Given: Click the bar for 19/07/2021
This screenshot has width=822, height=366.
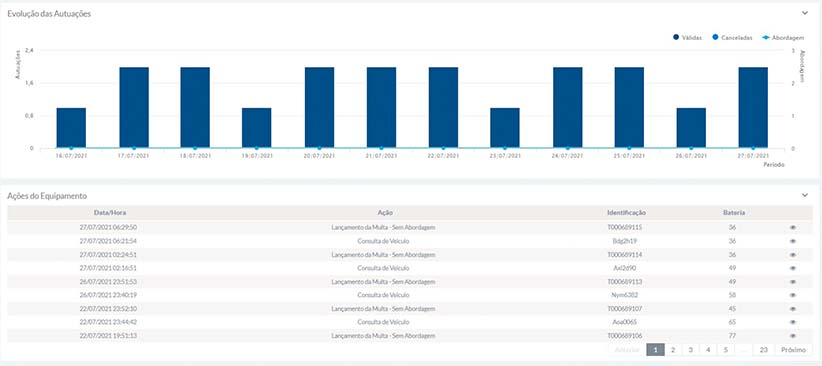Looking at the screenshot, I should click(x=256, y=128).
